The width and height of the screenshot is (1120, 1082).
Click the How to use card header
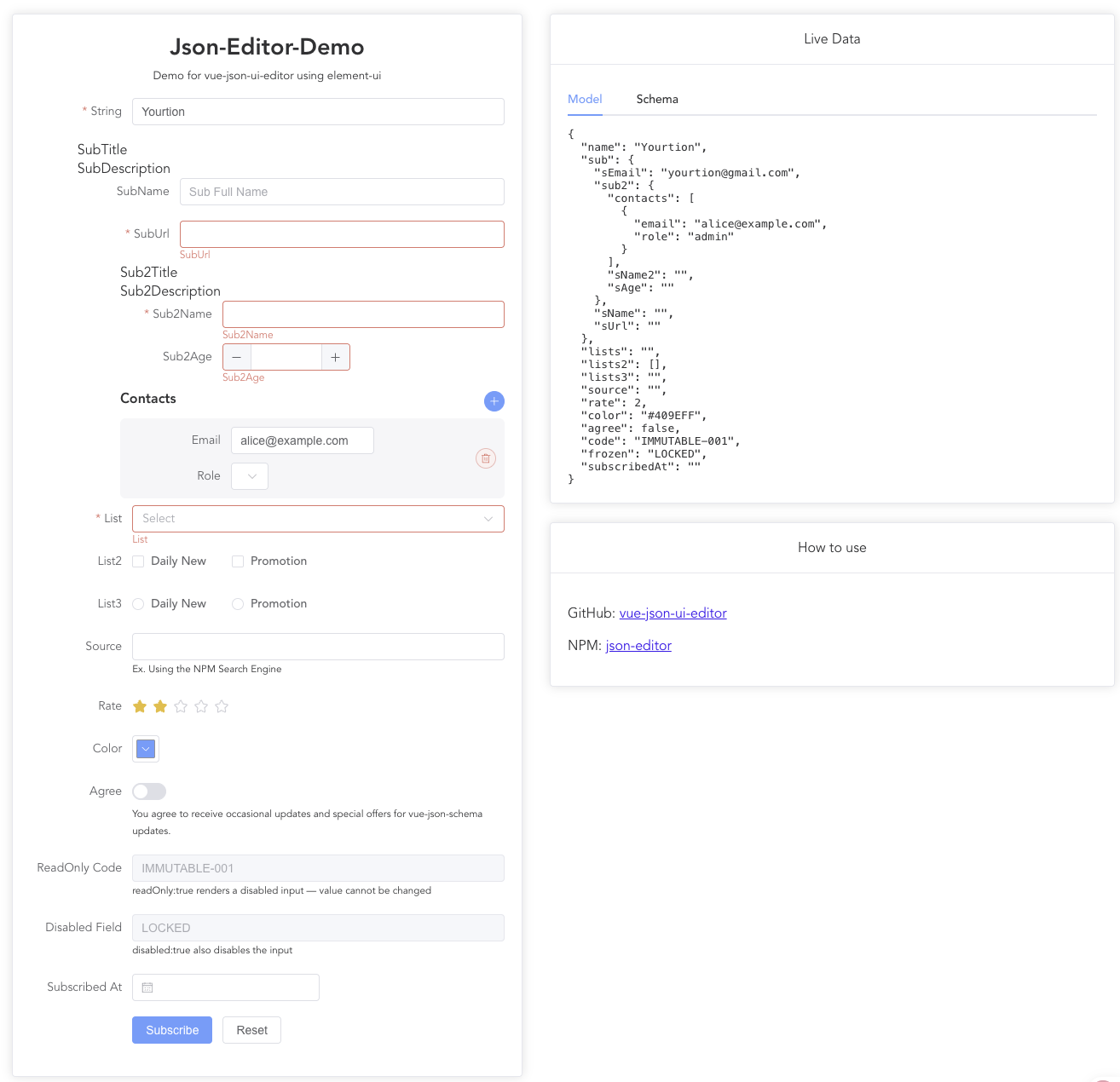coord(832,548)
